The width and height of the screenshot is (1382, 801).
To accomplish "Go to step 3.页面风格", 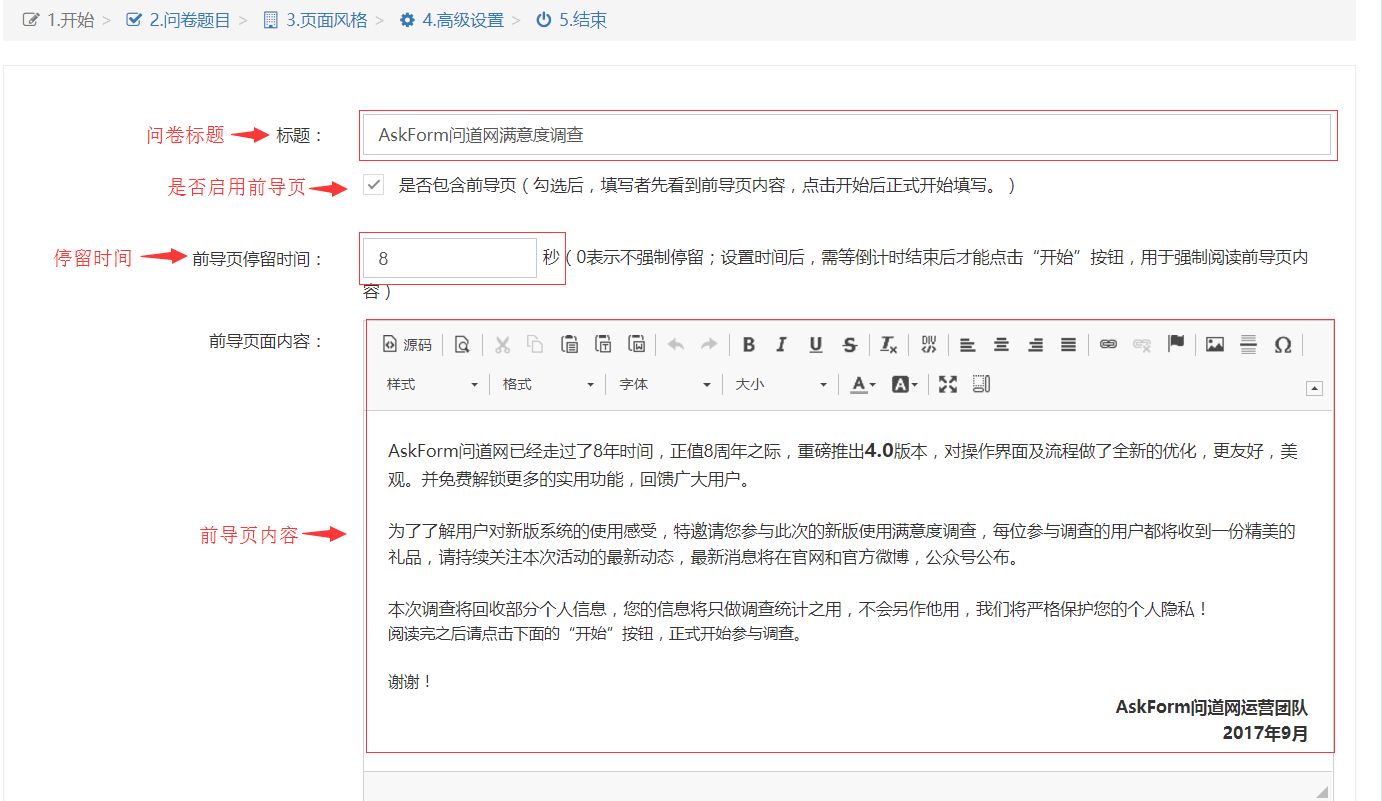I will click(316, 20).
